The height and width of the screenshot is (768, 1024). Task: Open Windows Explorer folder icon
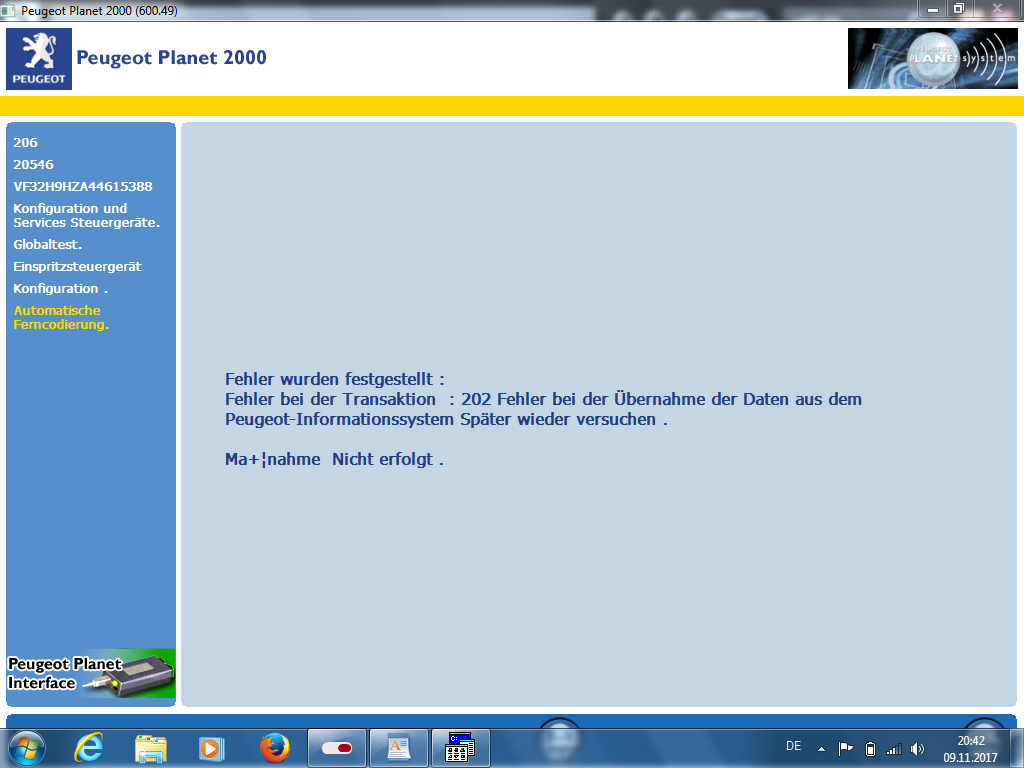click(151, 747)
